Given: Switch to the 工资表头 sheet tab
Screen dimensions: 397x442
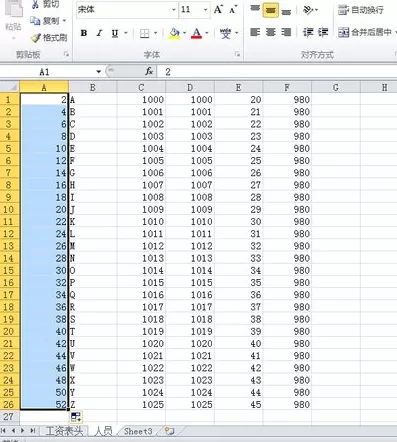Looking at the screenshot, I should point(64,431).
